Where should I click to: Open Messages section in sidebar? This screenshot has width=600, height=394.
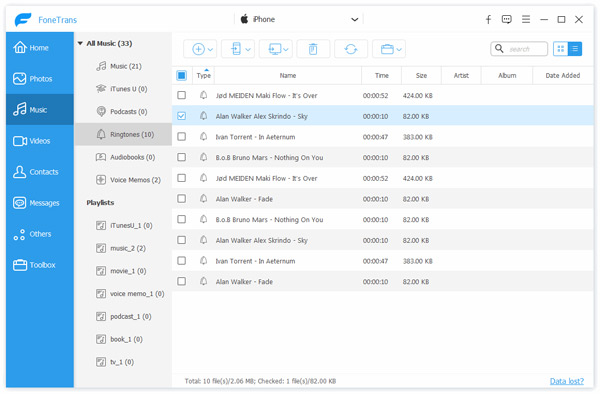[40, 202]
